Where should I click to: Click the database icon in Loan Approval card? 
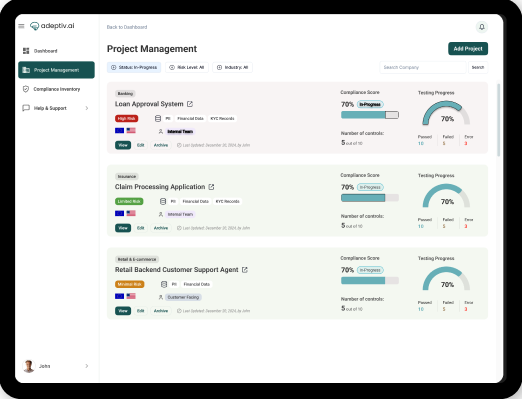click(158, 118)
